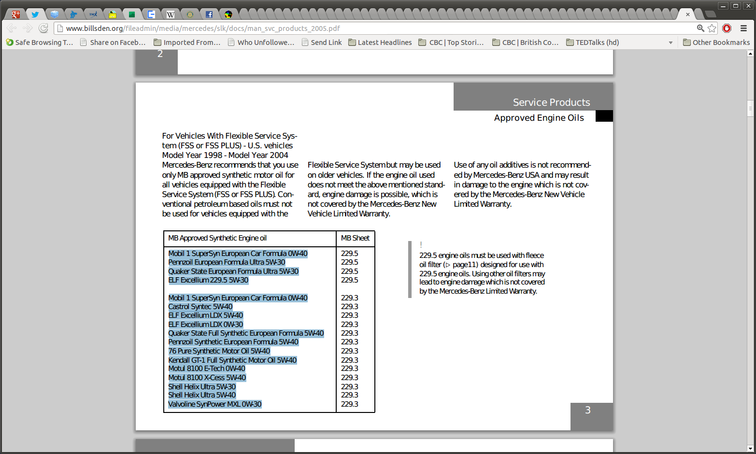
Task: Click the 229.5 value beside ELF Excellium 229.5
Action: pyautogui.click(x=350, y=280)
